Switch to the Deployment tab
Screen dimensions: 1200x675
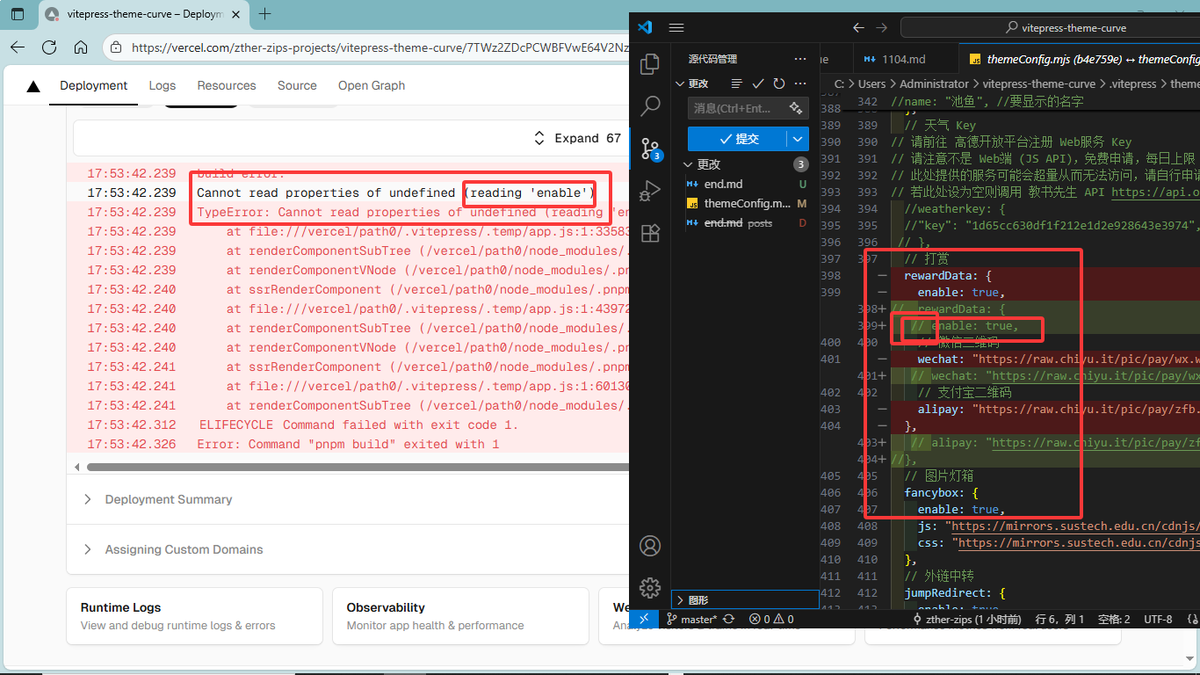tap(94, 86)
